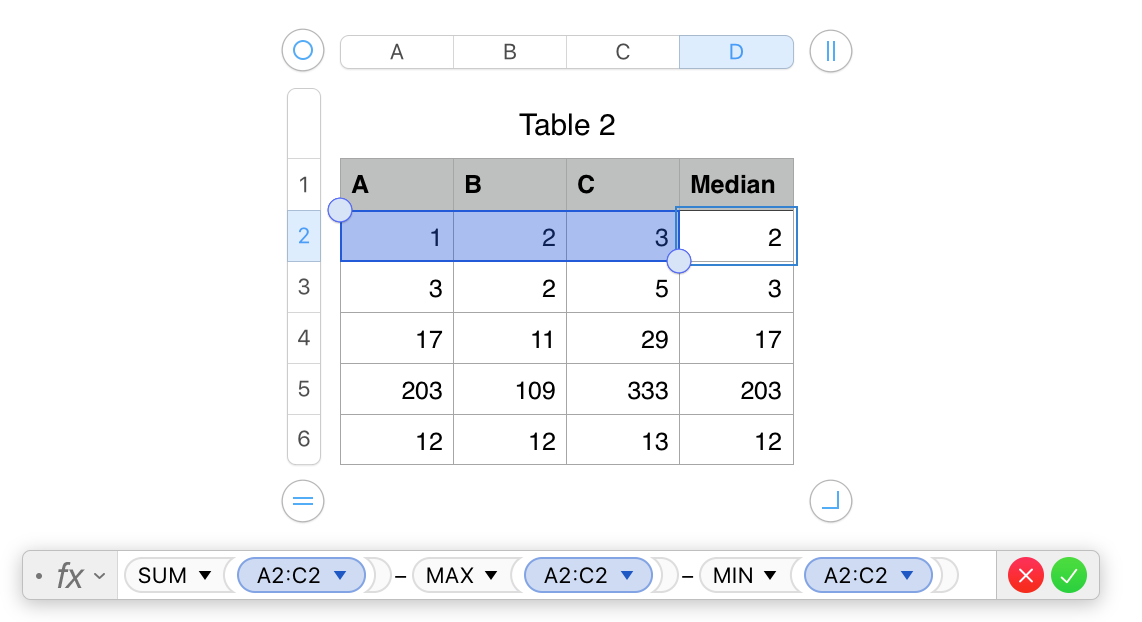Click the cell containing 333
1142x622 pixels.
pos(623,389)
